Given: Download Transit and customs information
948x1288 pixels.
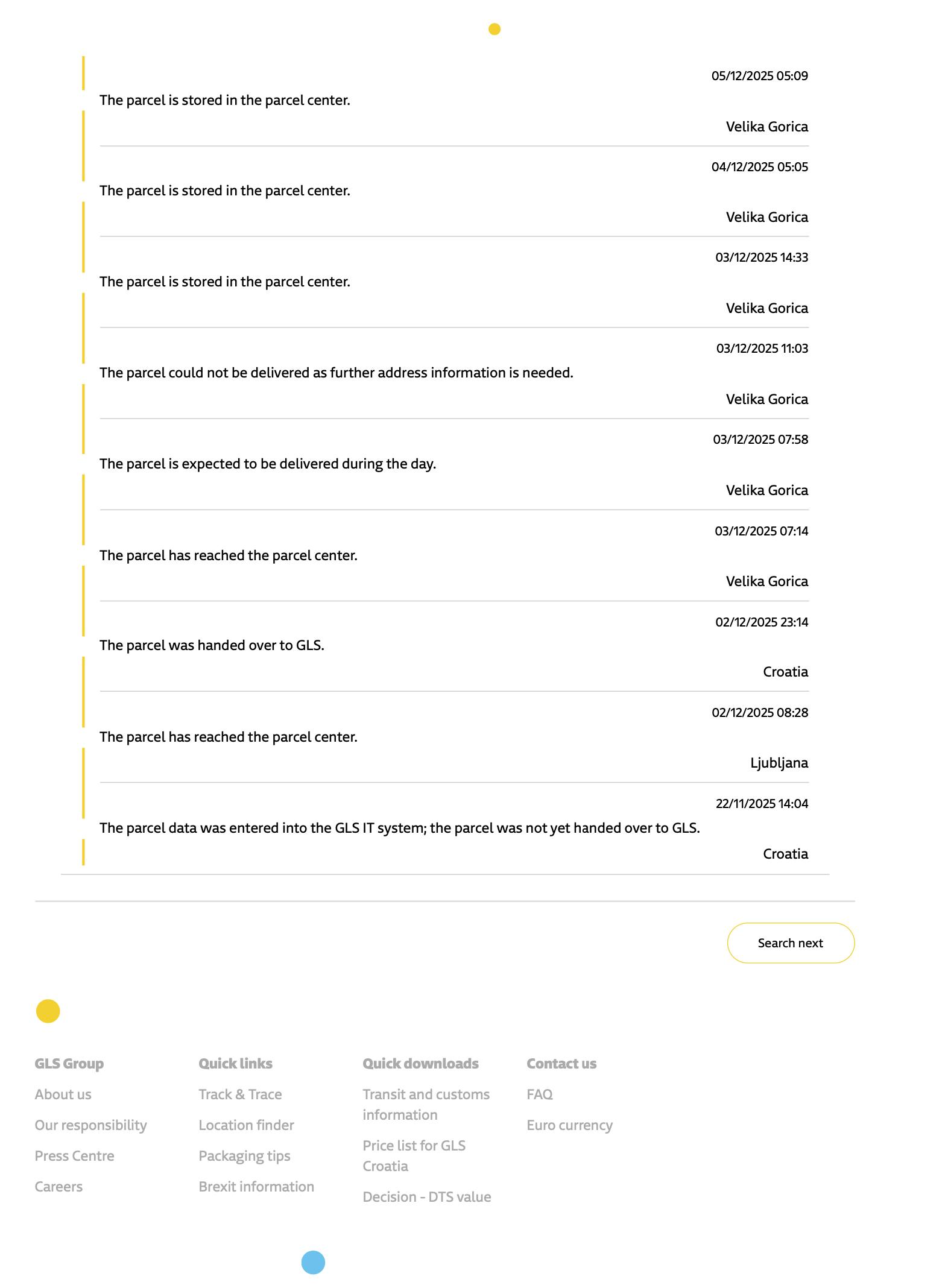Looking at the screenshot, I should [426, 1105].
